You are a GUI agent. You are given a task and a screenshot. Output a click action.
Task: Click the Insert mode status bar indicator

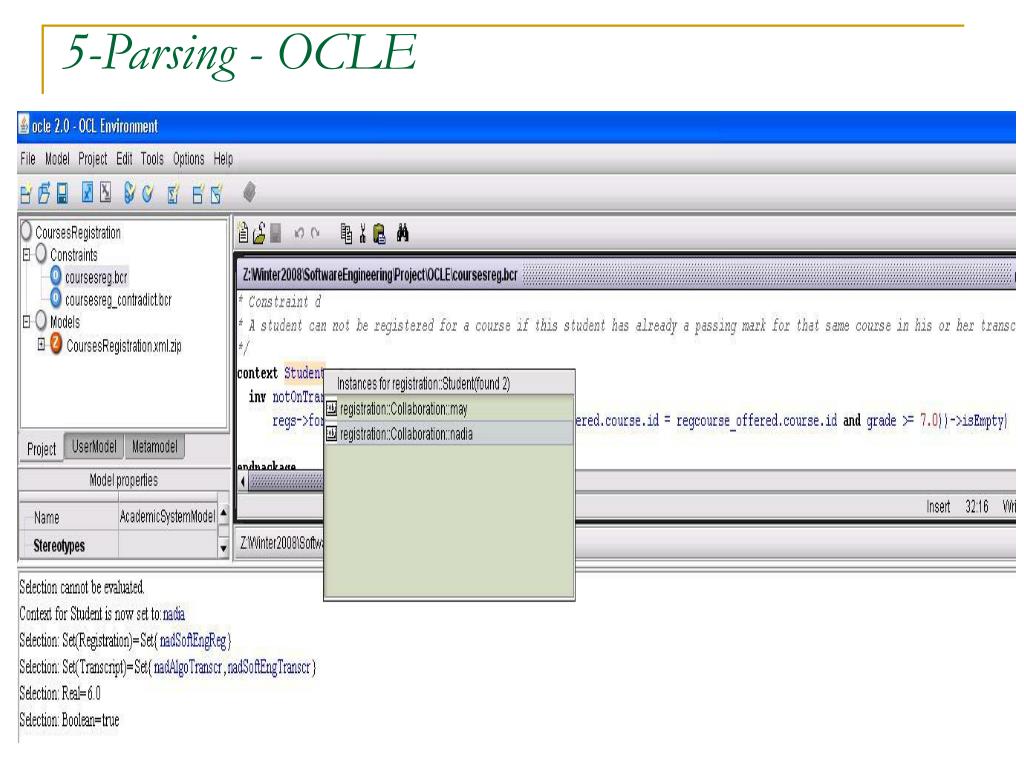pyautogui.click(x=938, y=506)
